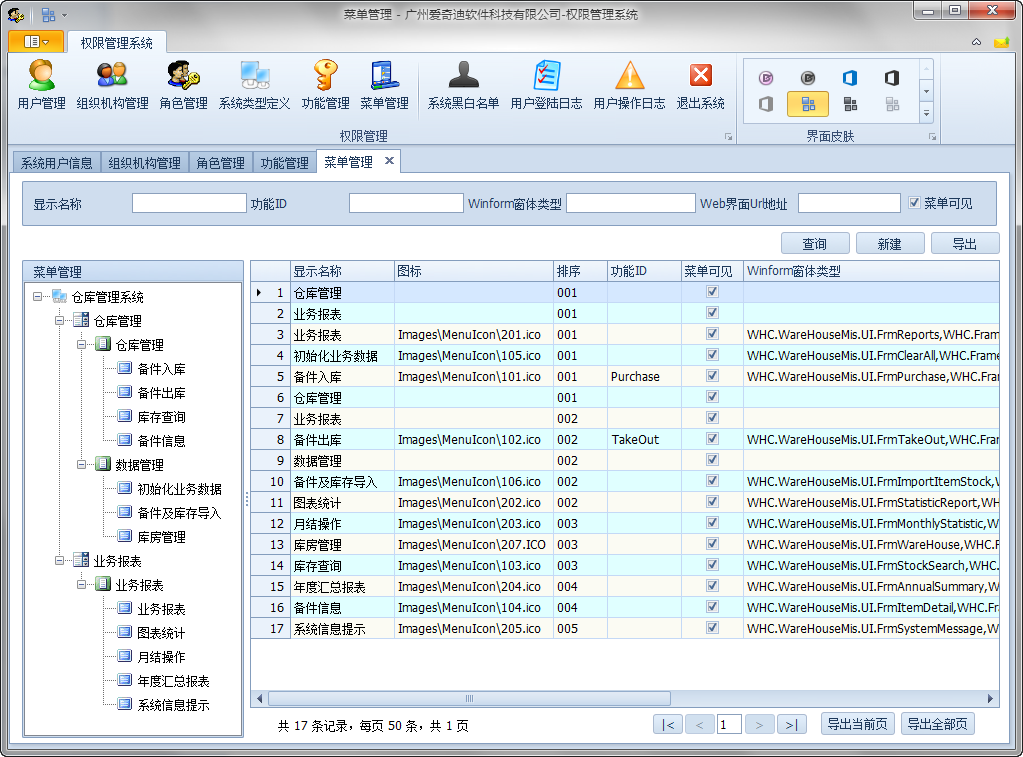Uncheck 菜单可见 for row 5 备件入库
The height and width of the screenshot is (757, 1023).
712,376
